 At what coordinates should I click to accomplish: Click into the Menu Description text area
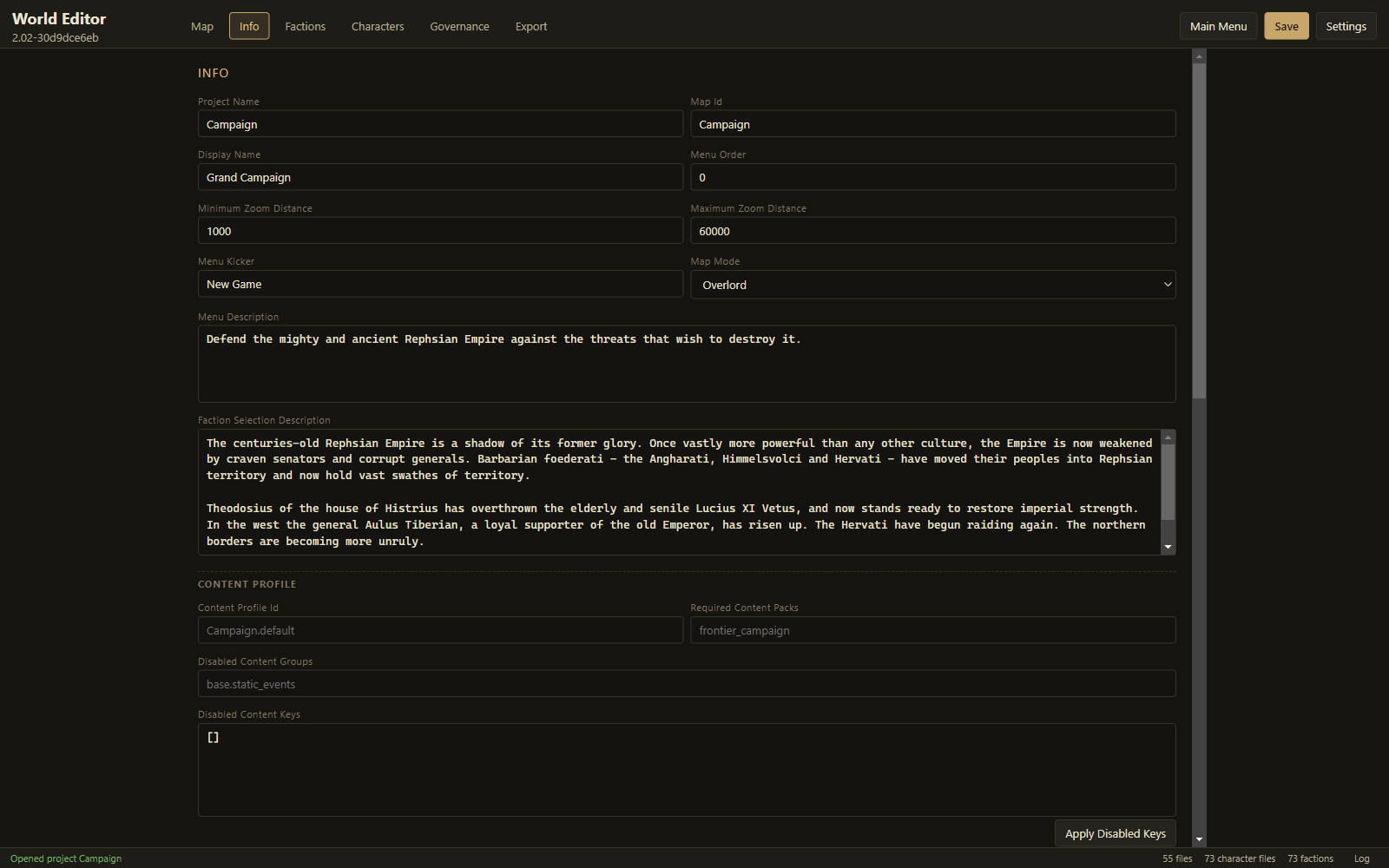pos(687,364)
